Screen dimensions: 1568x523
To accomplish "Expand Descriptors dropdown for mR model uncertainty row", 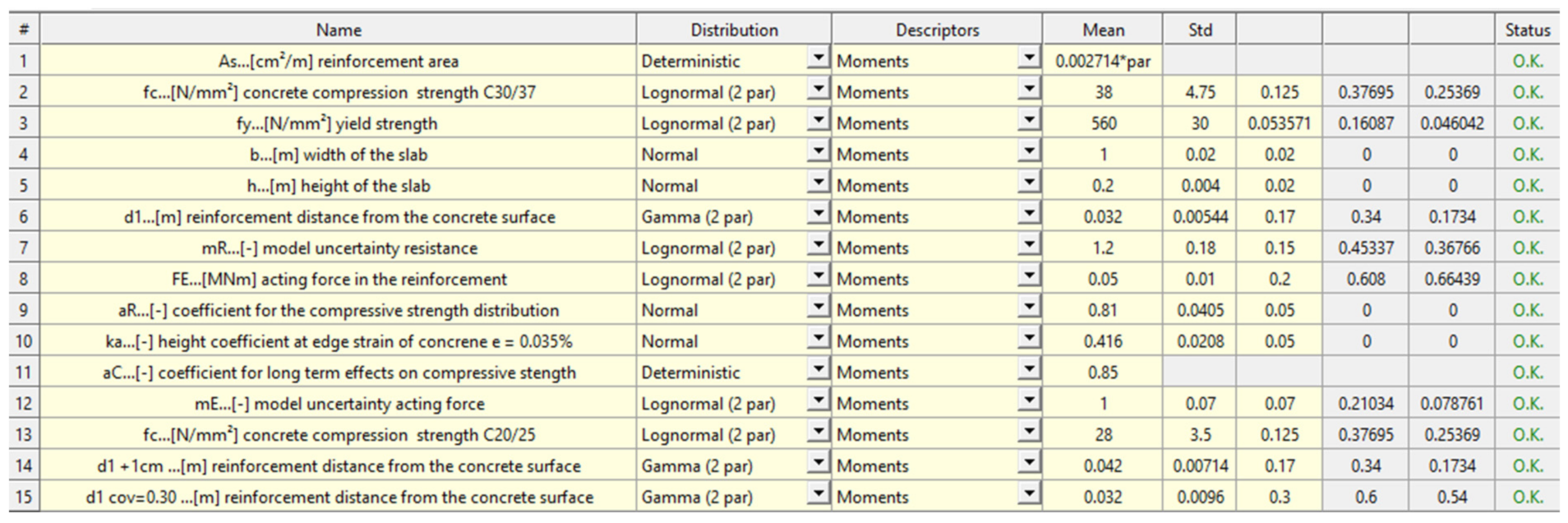I will point(1028,247).
